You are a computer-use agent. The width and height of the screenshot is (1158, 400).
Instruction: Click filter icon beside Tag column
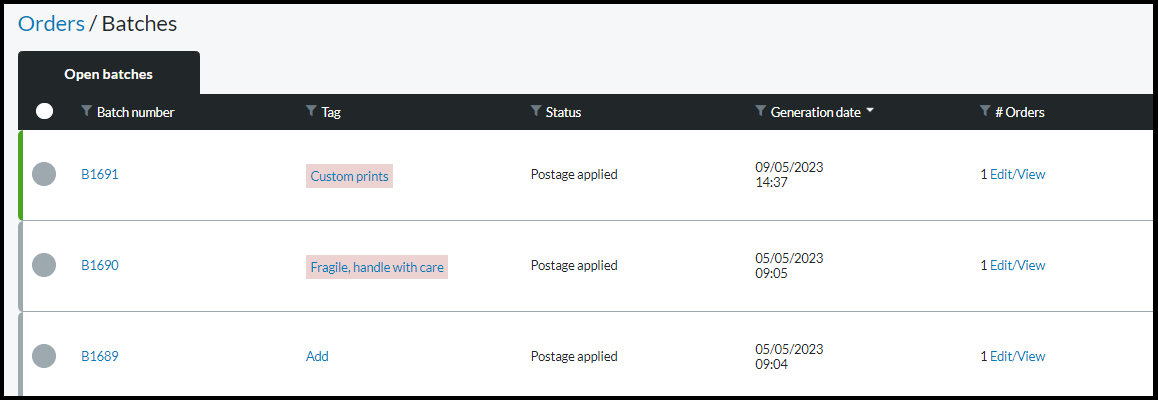click(311, 111)
